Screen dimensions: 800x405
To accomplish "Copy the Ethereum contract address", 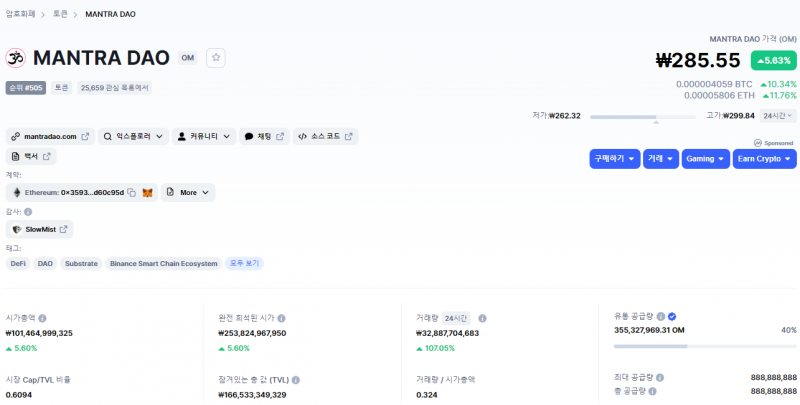I will 132,192.
